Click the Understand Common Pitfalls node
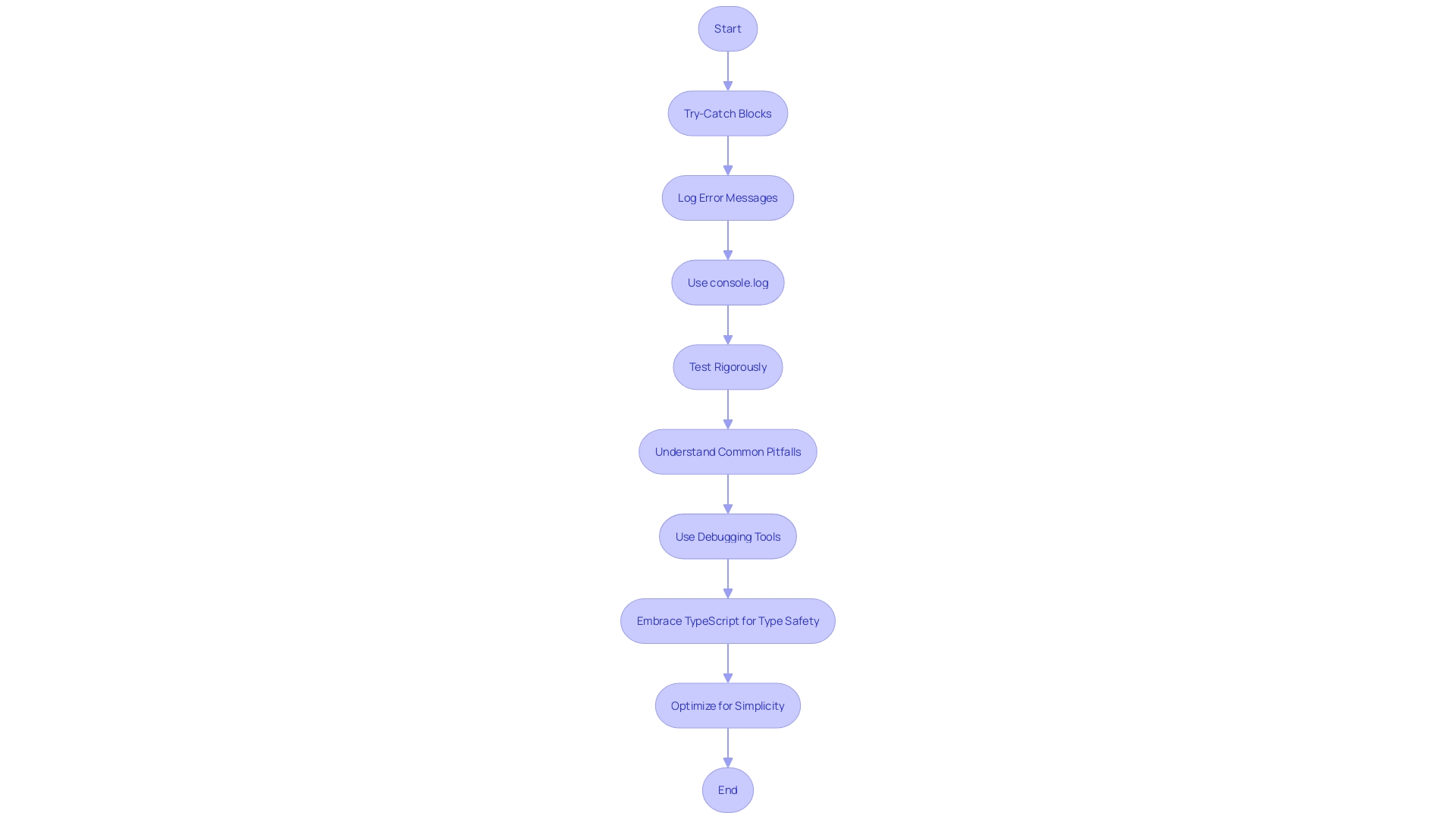Image resolution: width=1456 pixels, height=819 pixels. (x=727, y=451)
